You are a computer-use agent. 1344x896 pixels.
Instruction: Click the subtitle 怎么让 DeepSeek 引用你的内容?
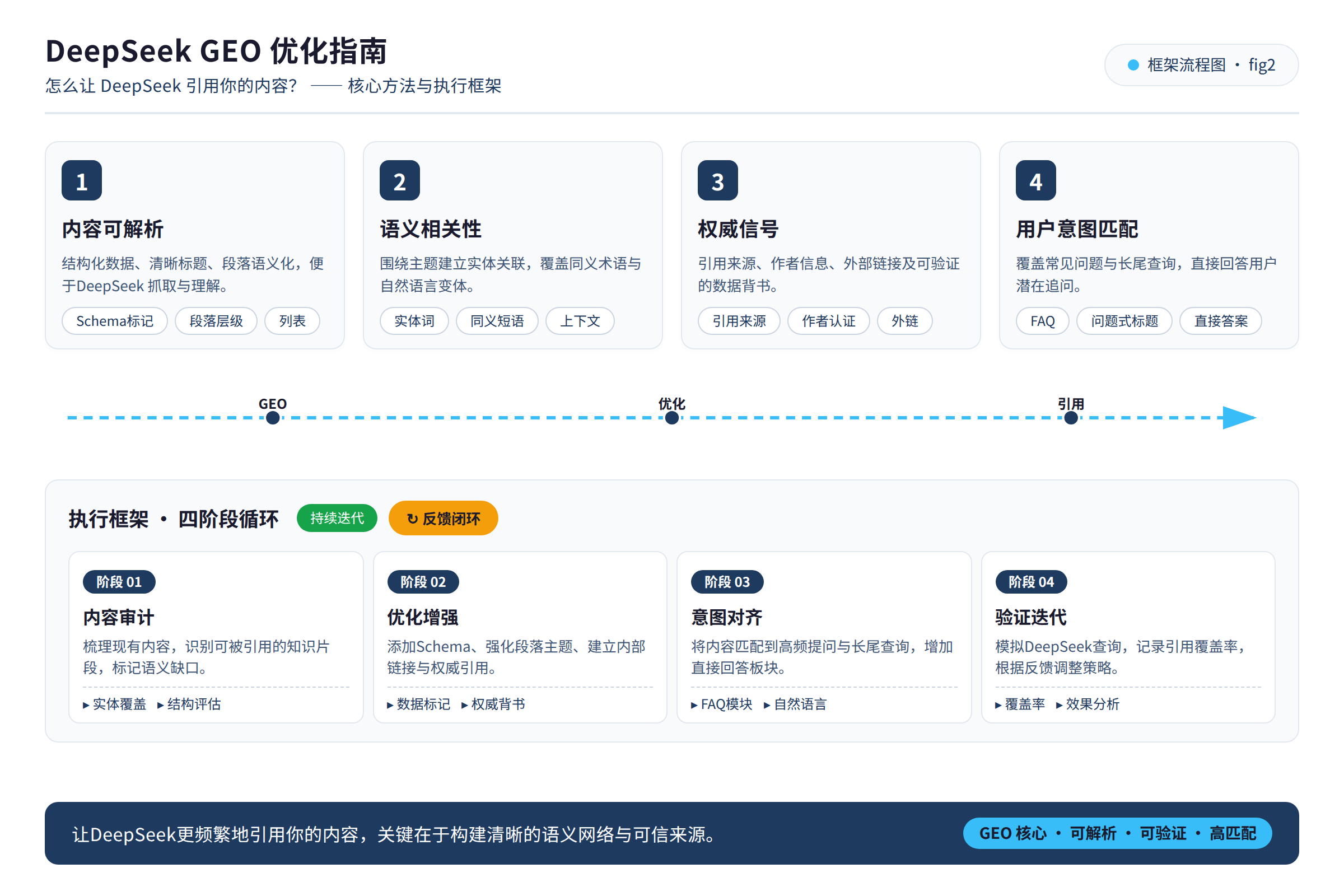pyautogui.click(x=171, y=86)
